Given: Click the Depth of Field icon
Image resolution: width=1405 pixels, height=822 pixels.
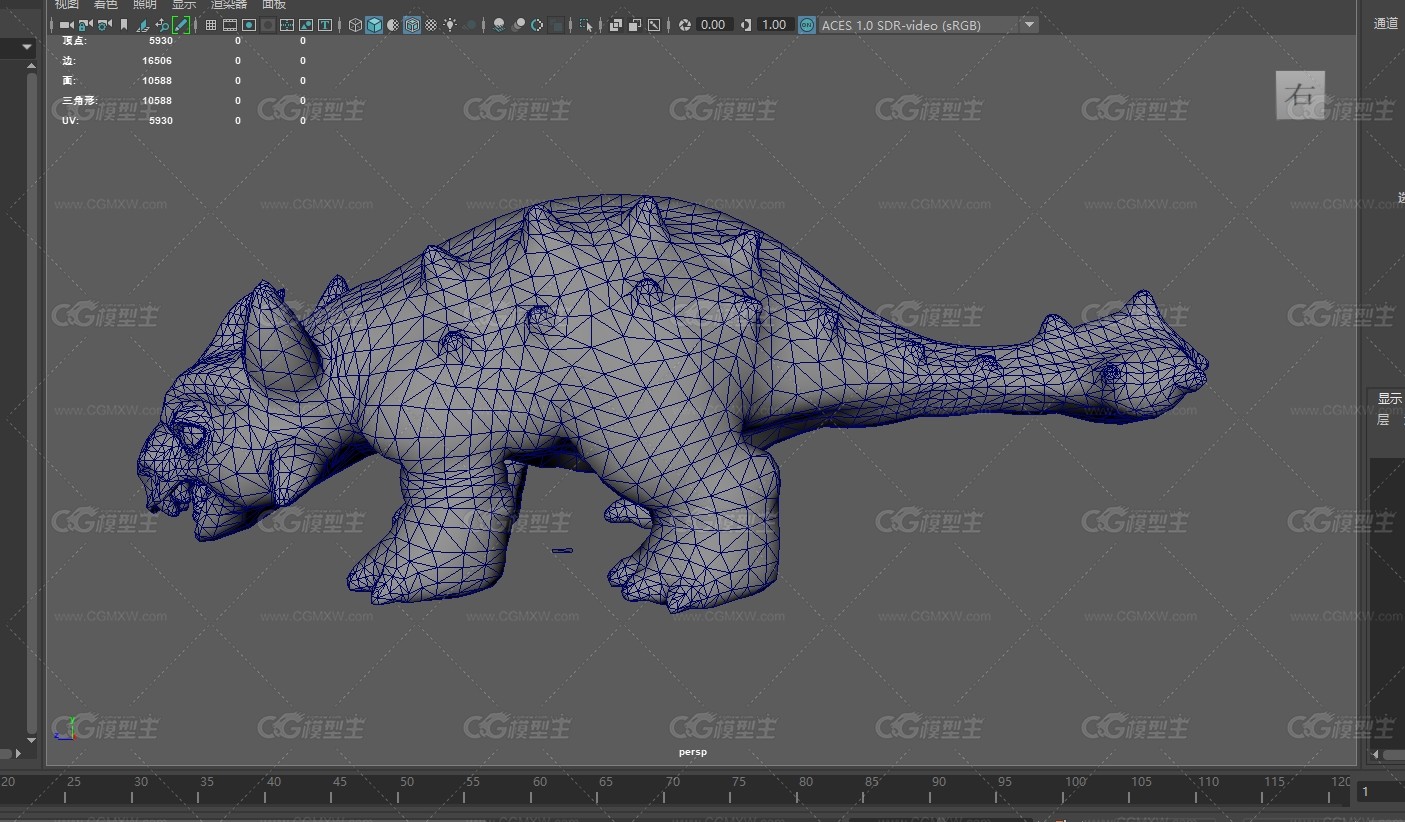Looking at the screenshot, I should tap(556, 25).
